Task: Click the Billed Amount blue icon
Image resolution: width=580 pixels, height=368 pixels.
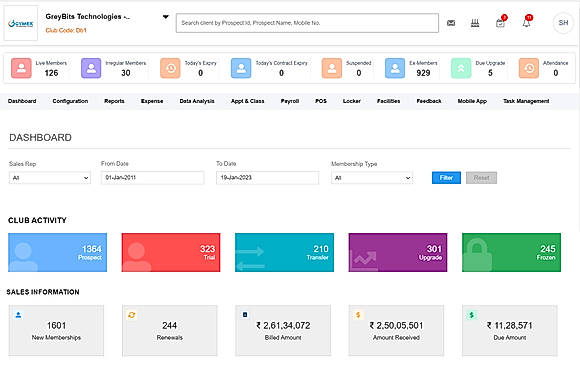Action: (245, 315)
